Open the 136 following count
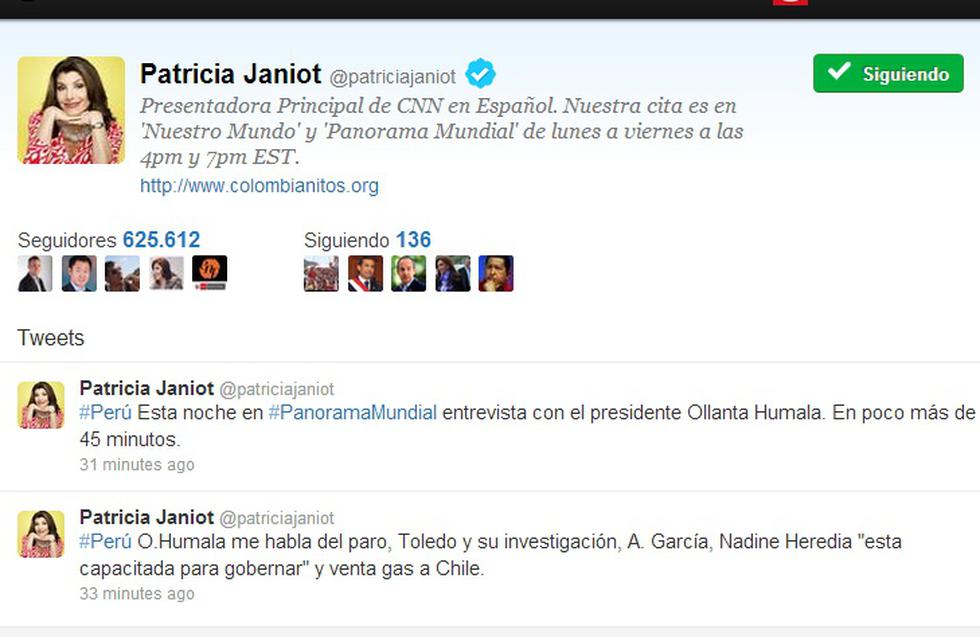 coord(413,240)
